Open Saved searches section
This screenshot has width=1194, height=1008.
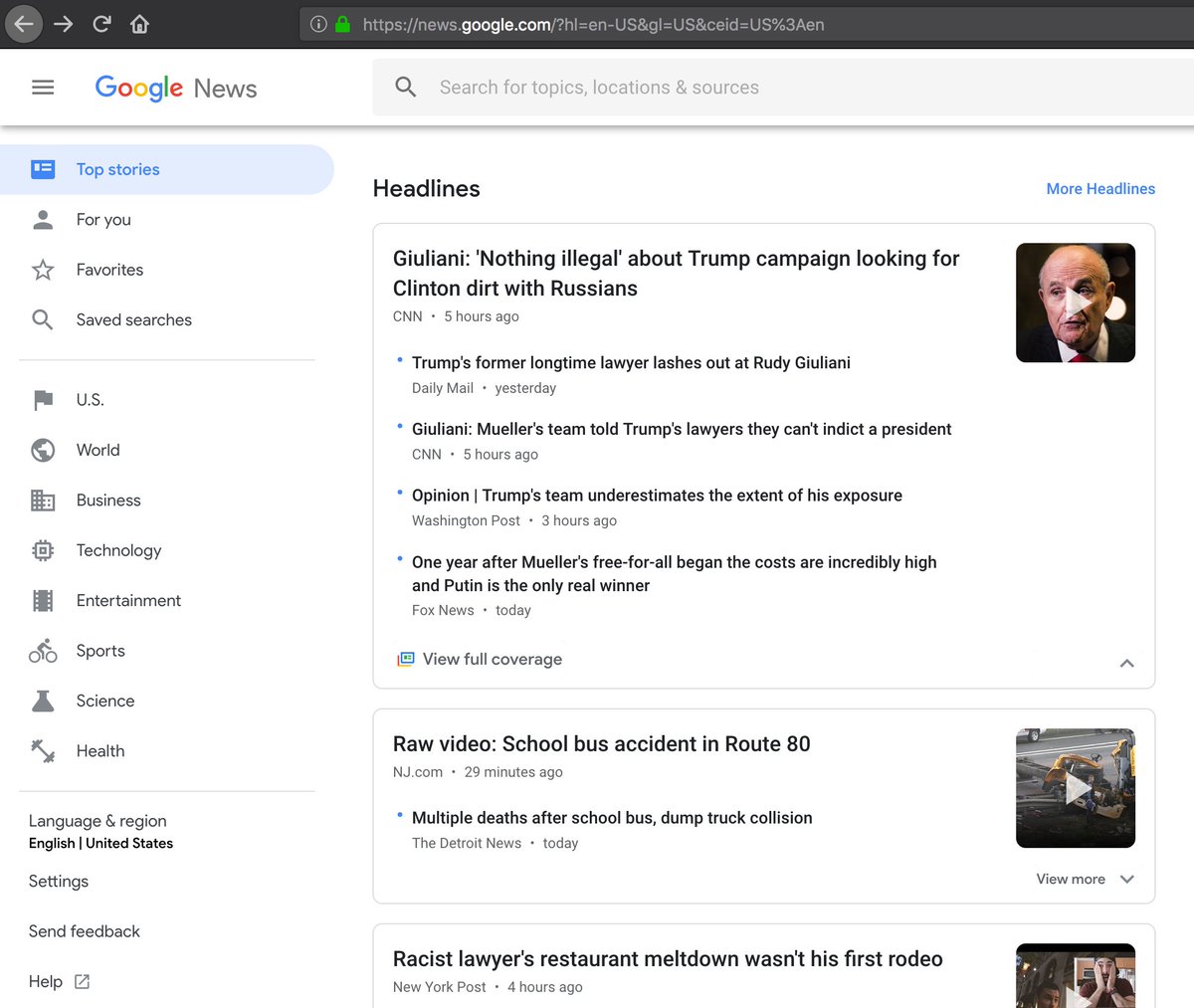click(134, 319)
